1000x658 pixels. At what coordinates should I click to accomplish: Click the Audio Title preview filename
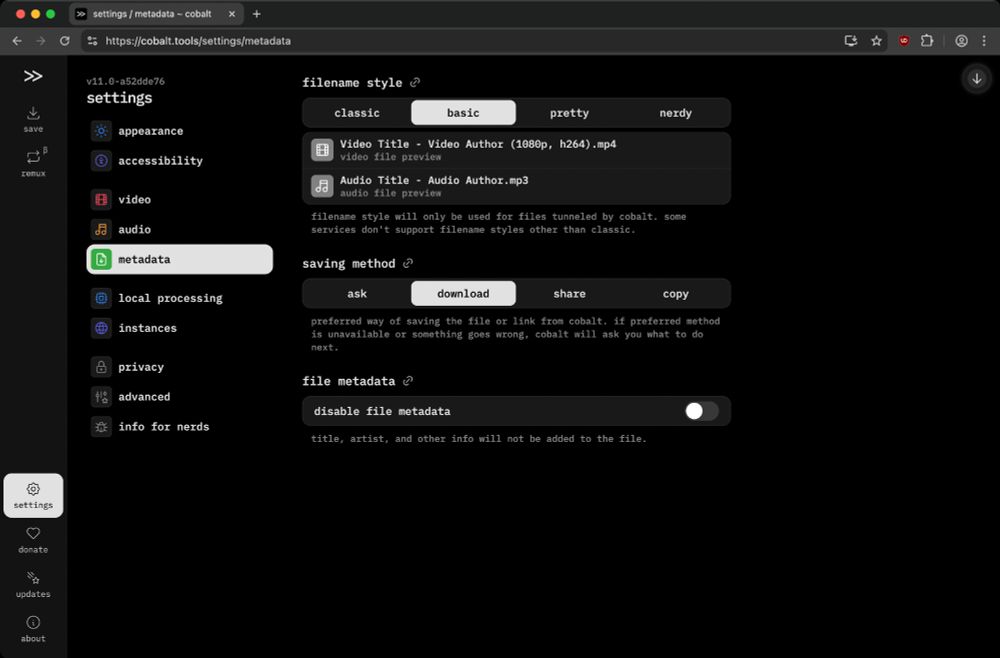[434, 180]
